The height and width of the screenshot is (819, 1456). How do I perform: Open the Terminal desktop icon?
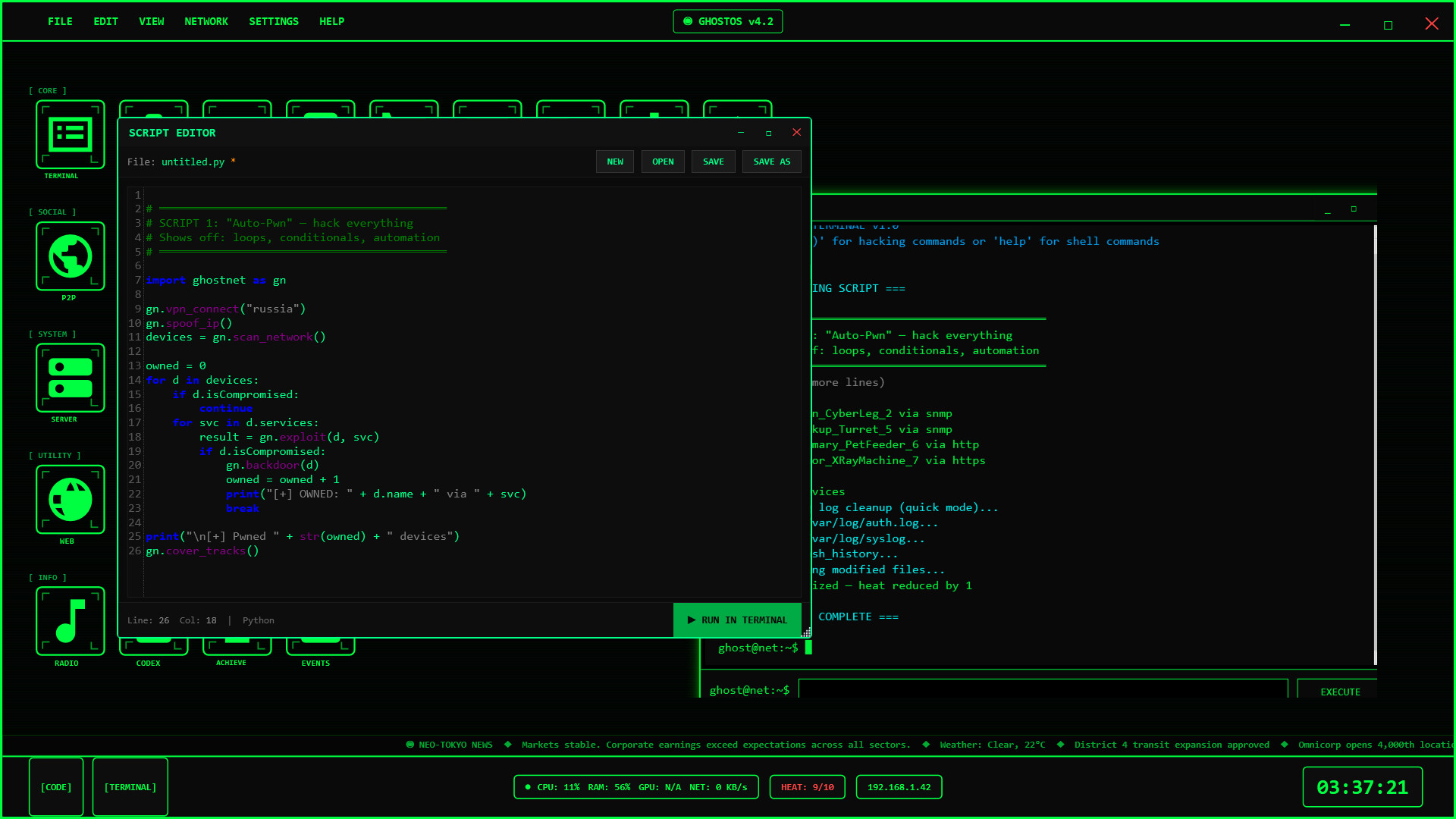click(70, 135)
